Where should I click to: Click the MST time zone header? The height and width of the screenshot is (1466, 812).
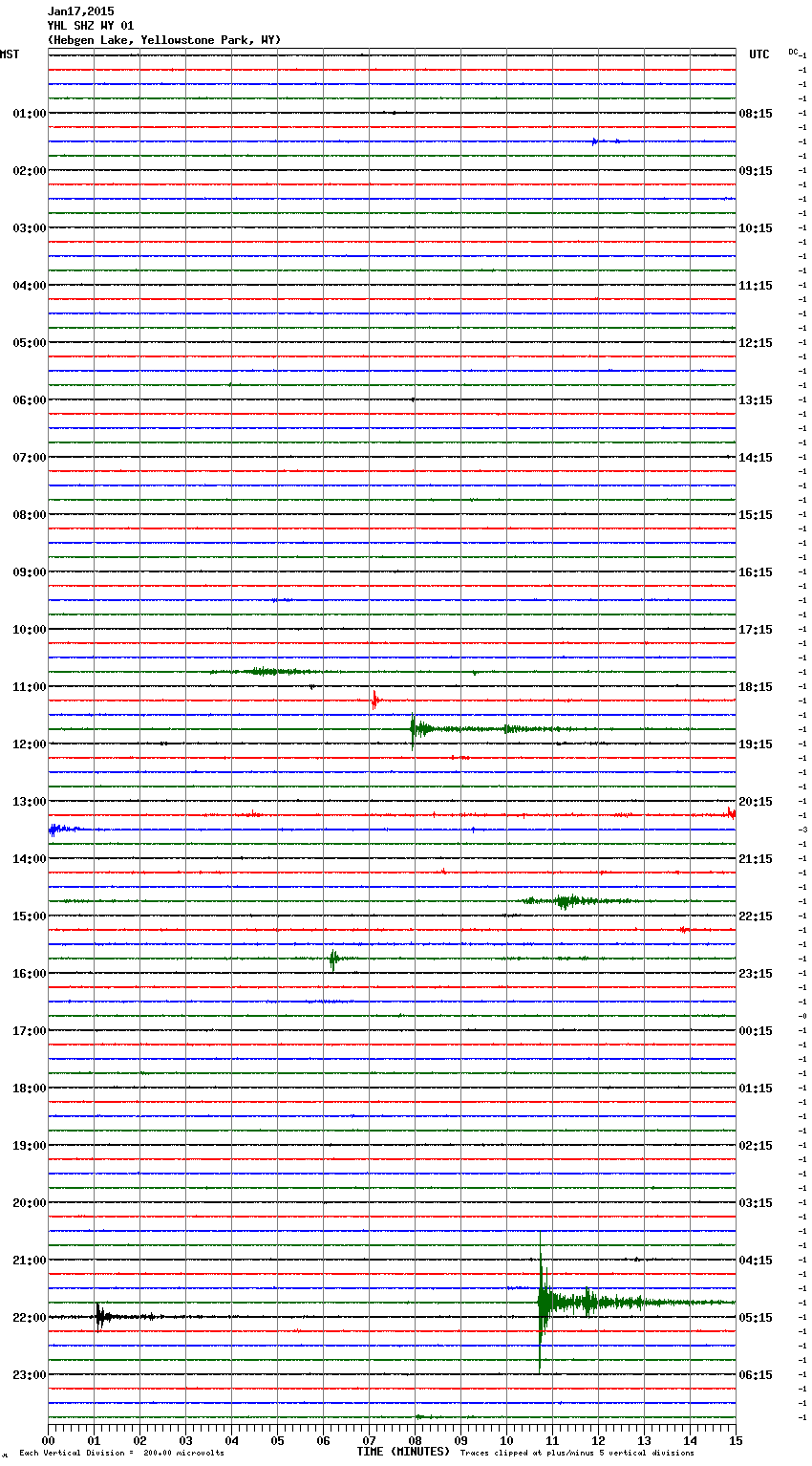(10, 54)
